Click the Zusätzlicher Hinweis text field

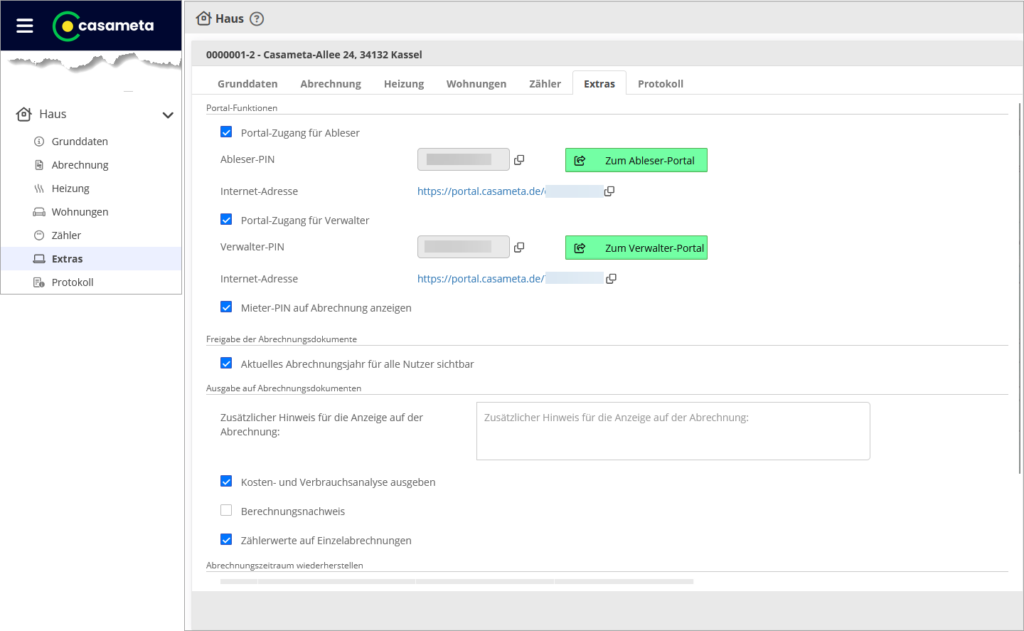coord(672,431)
